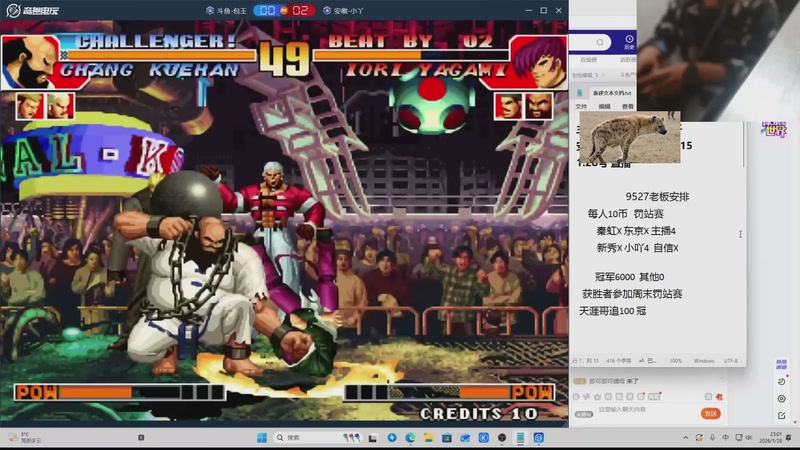Click the emoji smiley icon in chat toolbar

pos(576,396)
